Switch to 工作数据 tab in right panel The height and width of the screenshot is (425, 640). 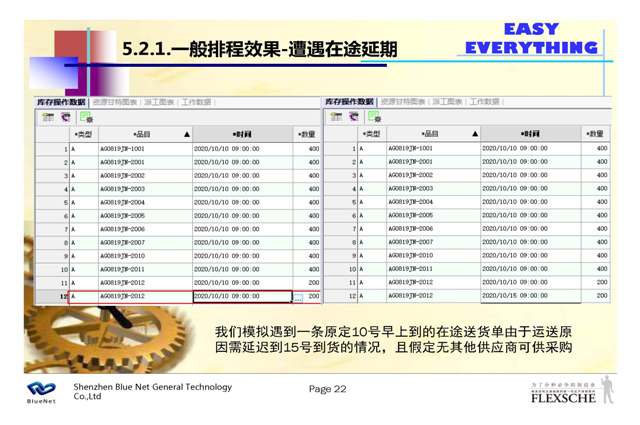(486, 102)
